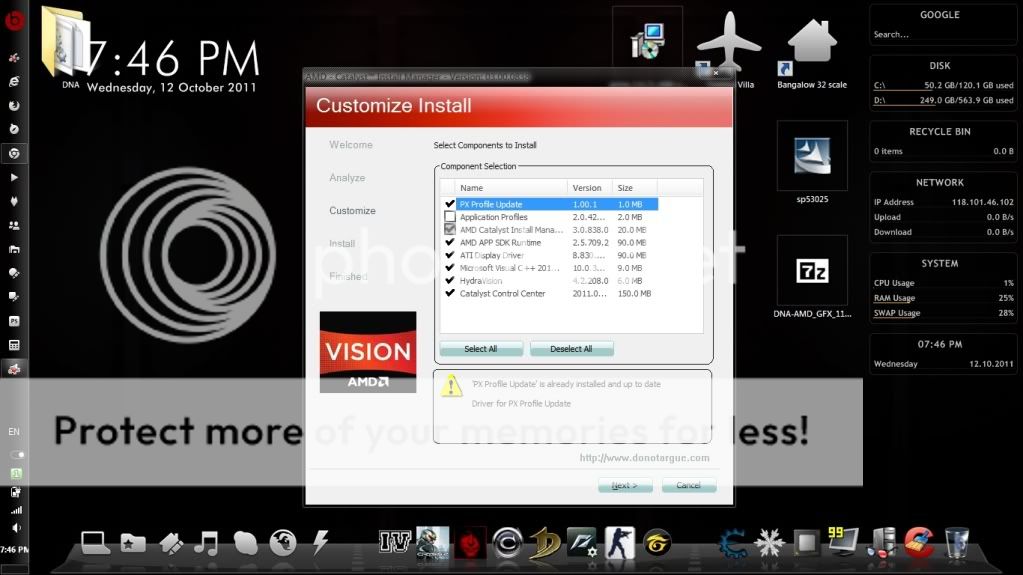Cancel the Catalyst installation
This screenshot has width=1023, height=575.
click(688, 485)
